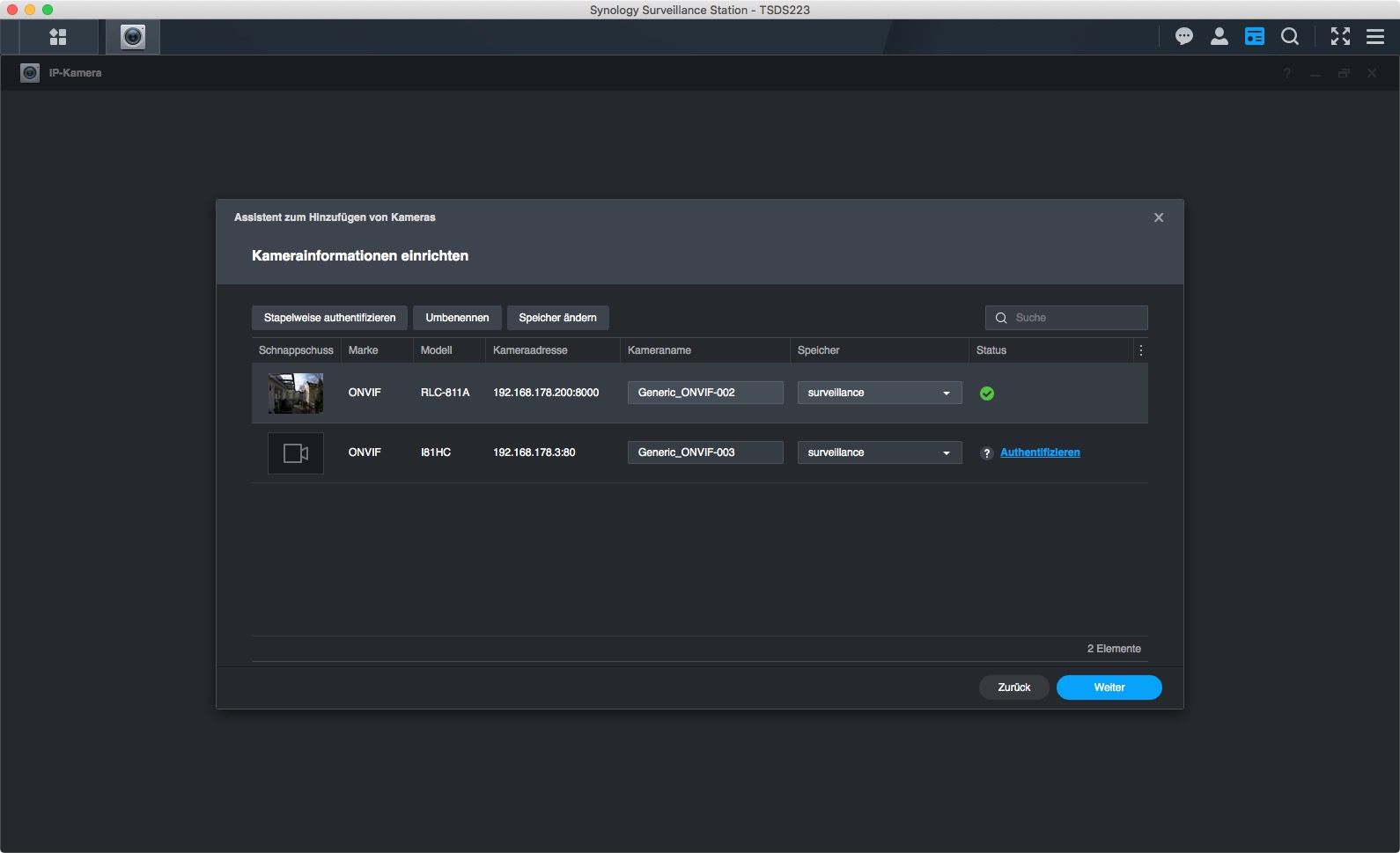Click the Stapelweise authentifizieren button
Screen dimensions: 1400x853
pyautogui.click(x=329, y=318)
